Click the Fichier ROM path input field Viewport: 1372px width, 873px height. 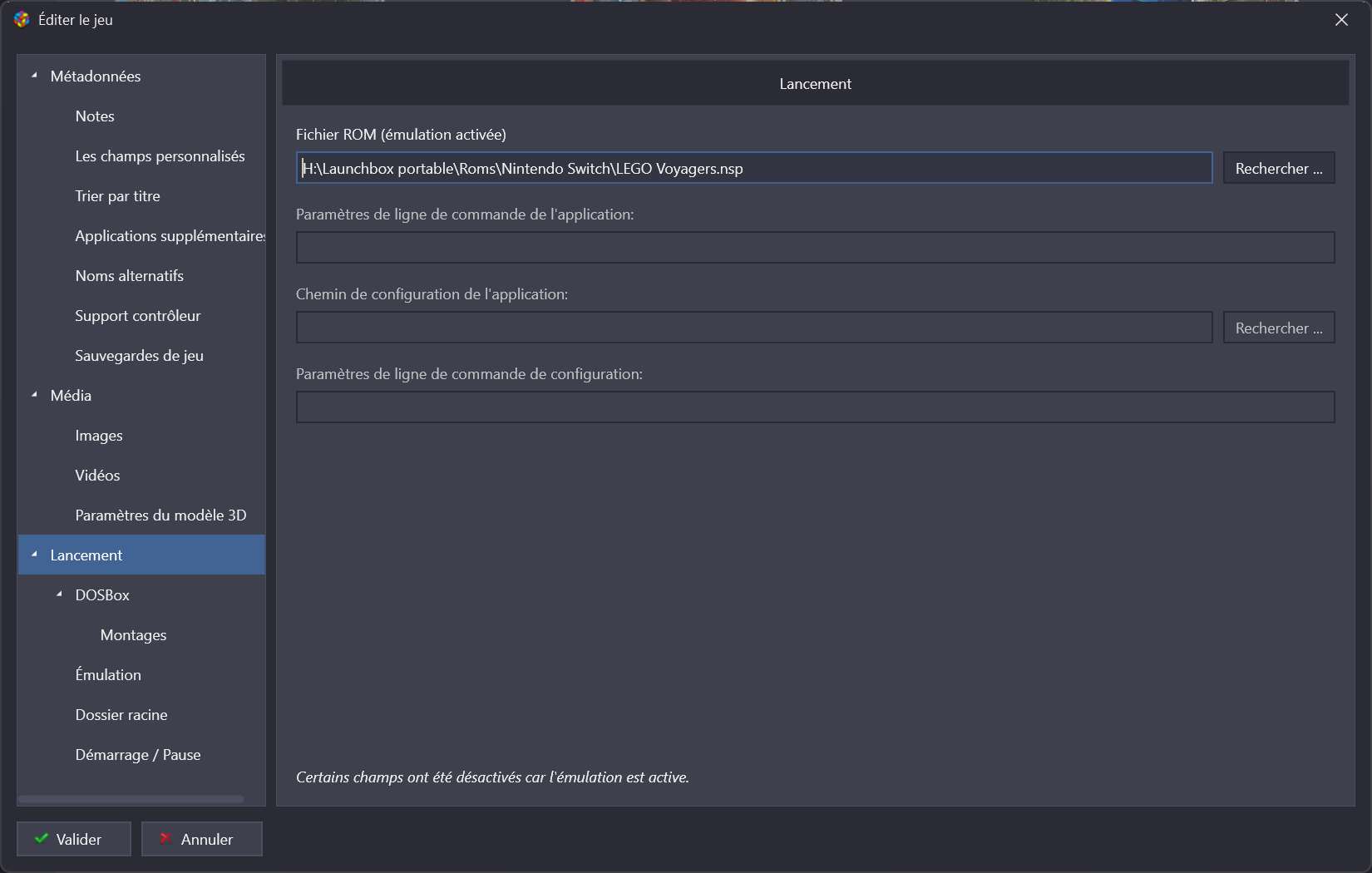(x=753, y=168)
